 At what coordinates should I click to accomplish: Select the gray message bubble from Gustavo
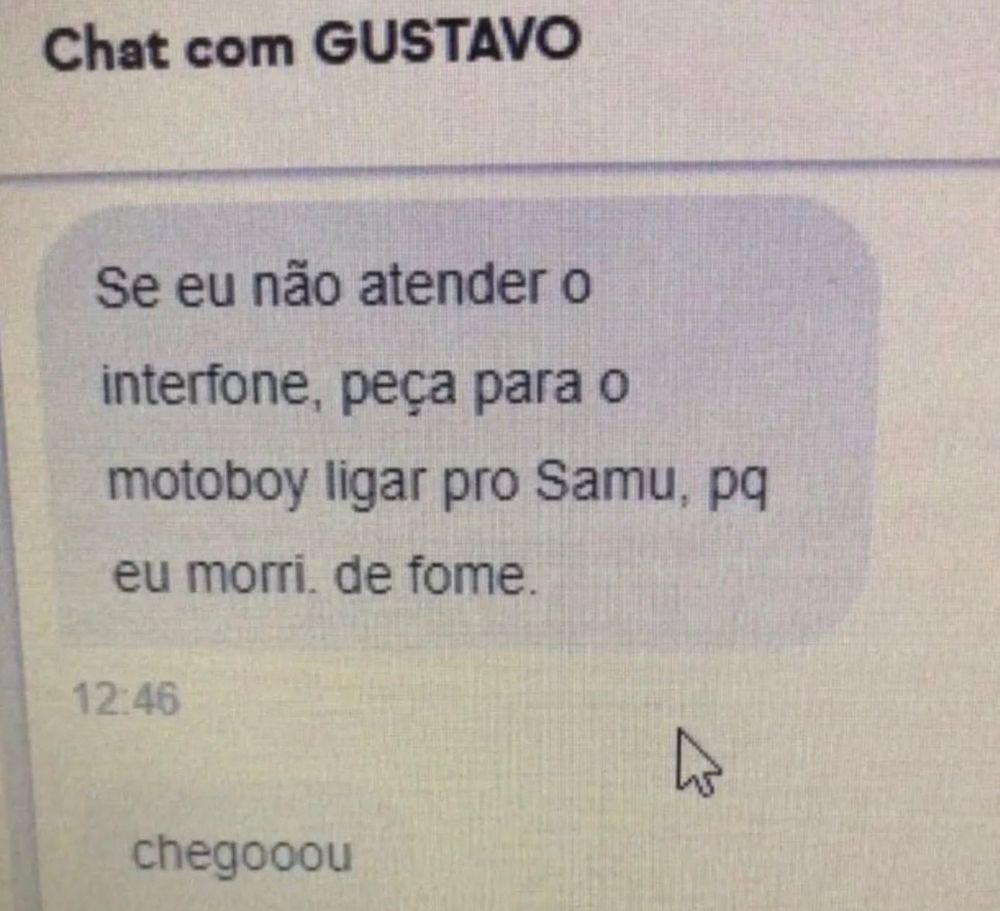pyautogui.click(x=460, y=421)
